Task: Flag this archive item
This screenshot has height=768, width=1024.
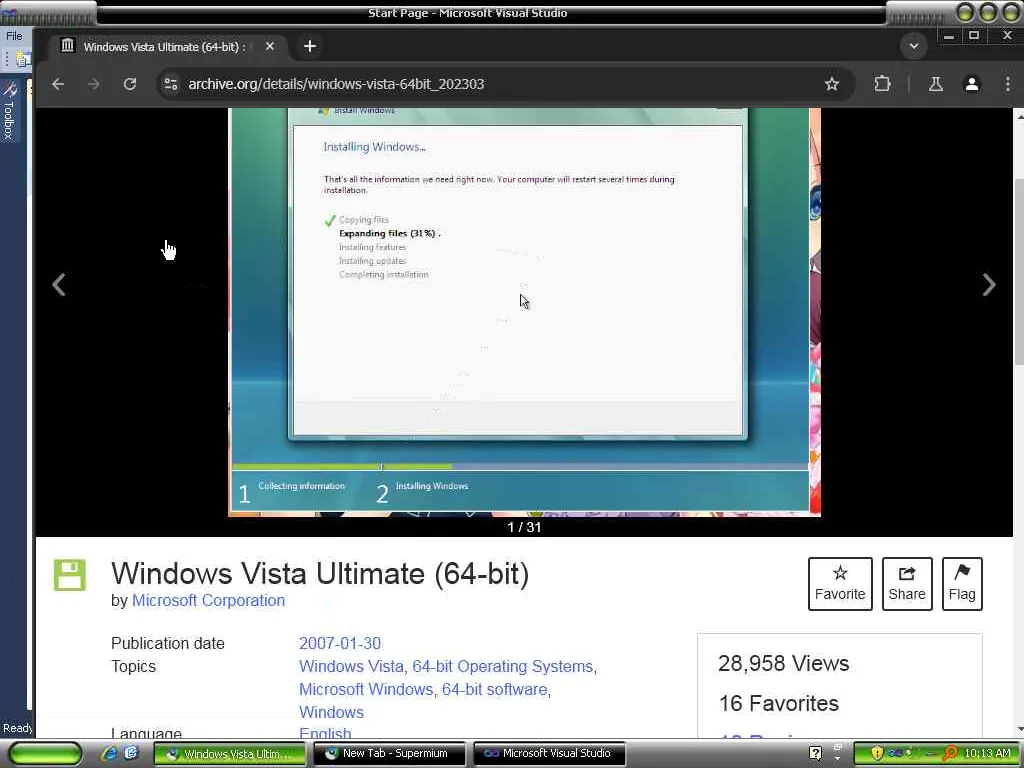Action: click(962, 584)
